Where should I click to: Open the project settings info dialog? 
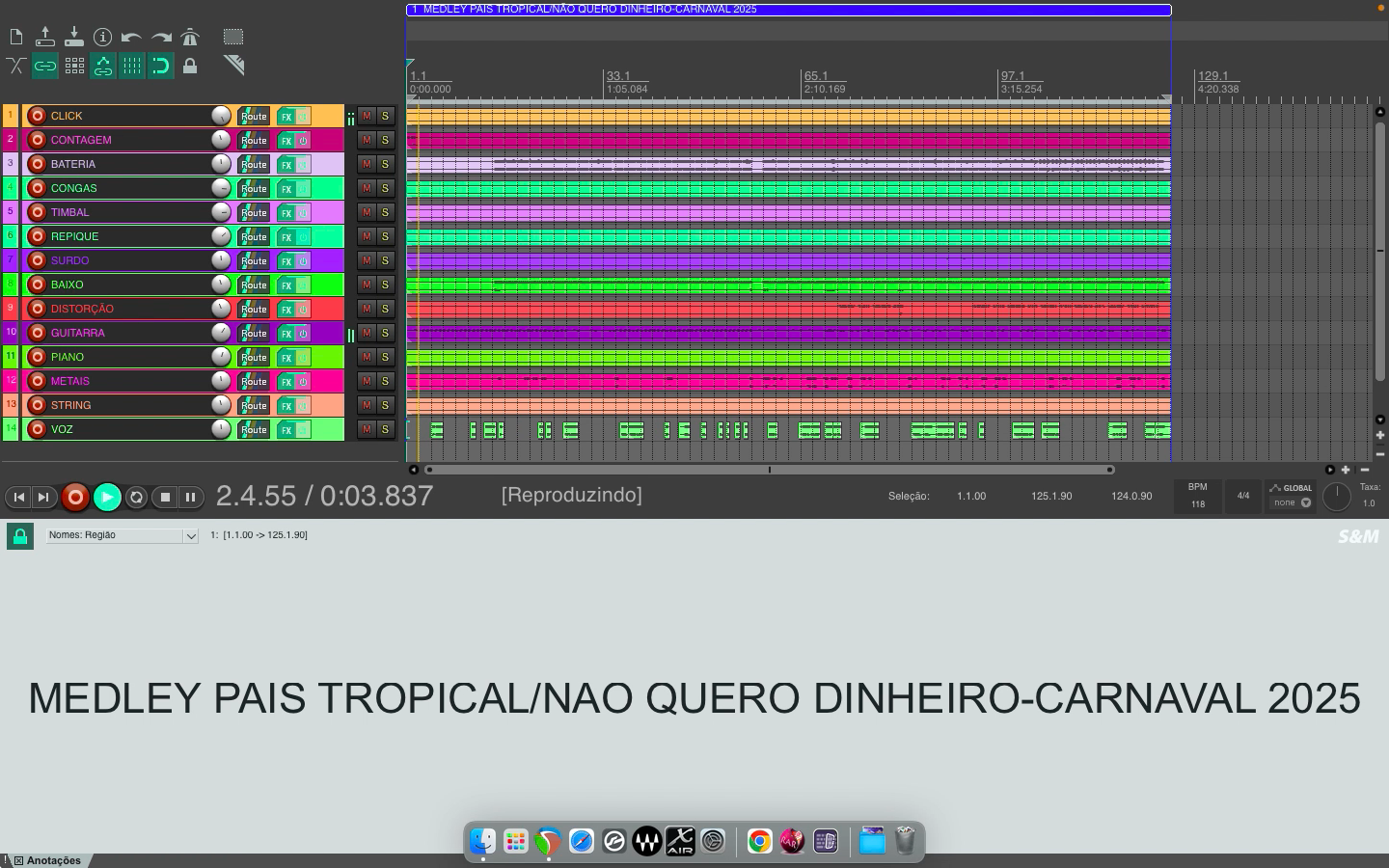click(103, 36)
